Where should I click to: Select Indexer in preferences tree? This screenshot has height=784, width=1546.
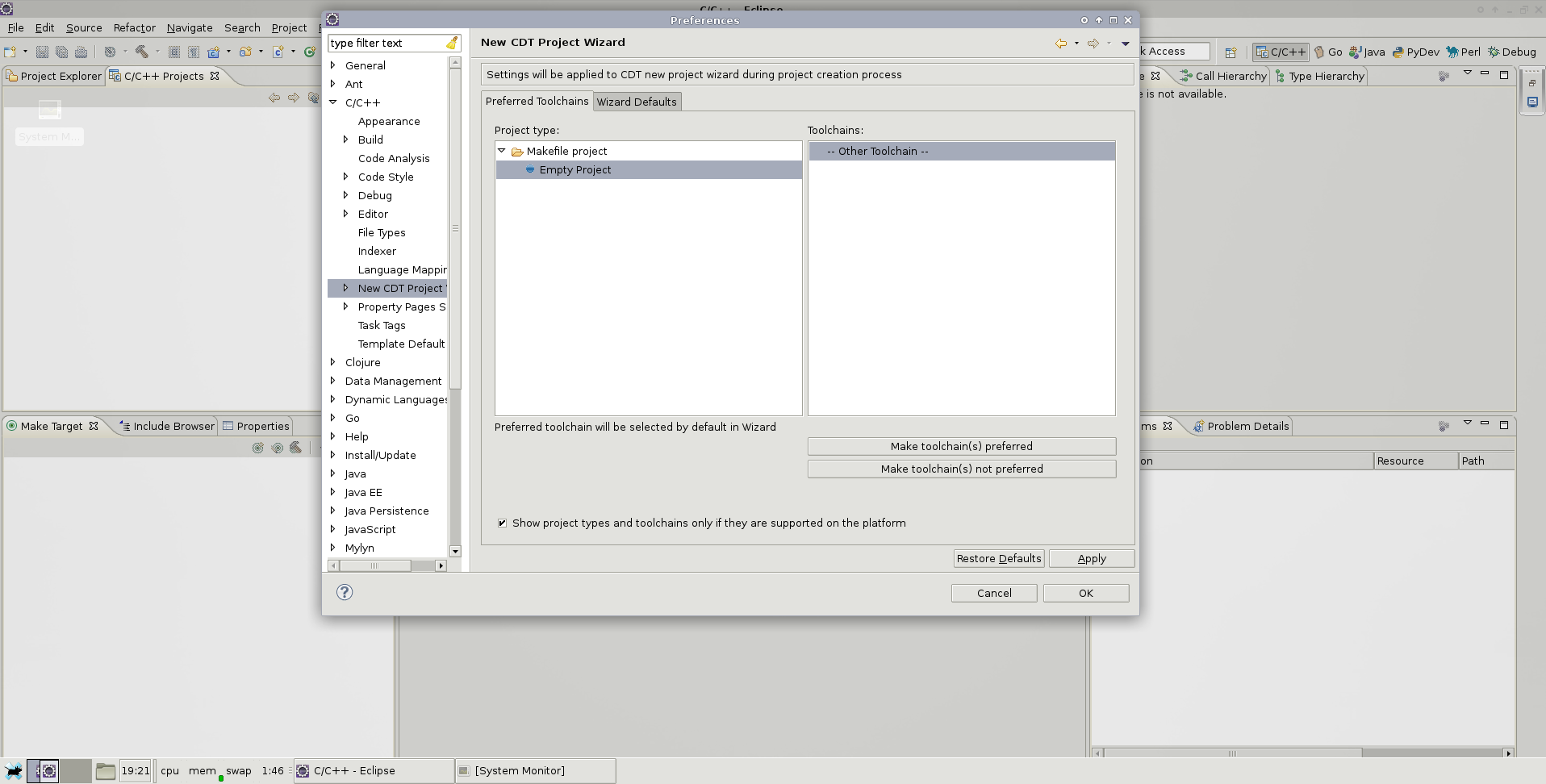point(377,251)
